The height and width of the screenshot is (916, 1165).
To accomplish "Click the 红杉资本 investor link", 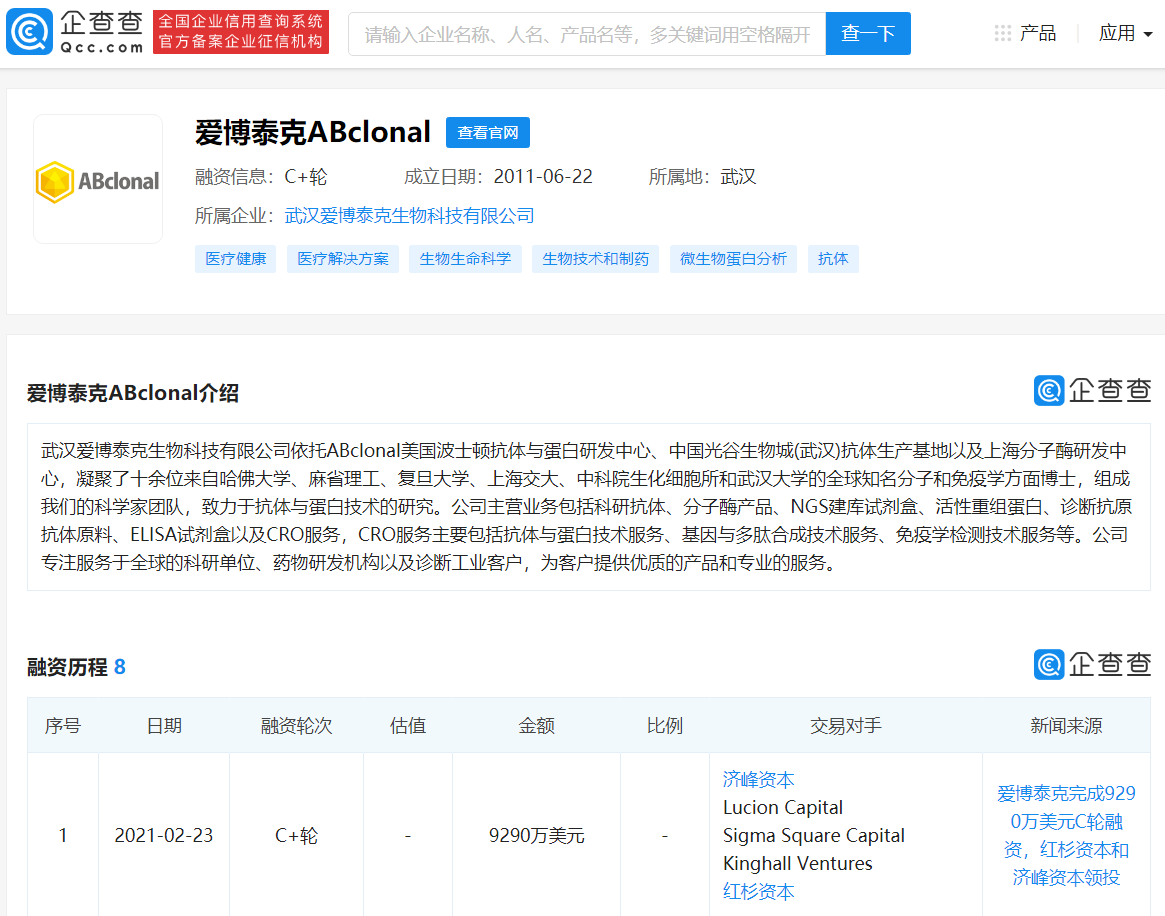I will coord(759,891).
